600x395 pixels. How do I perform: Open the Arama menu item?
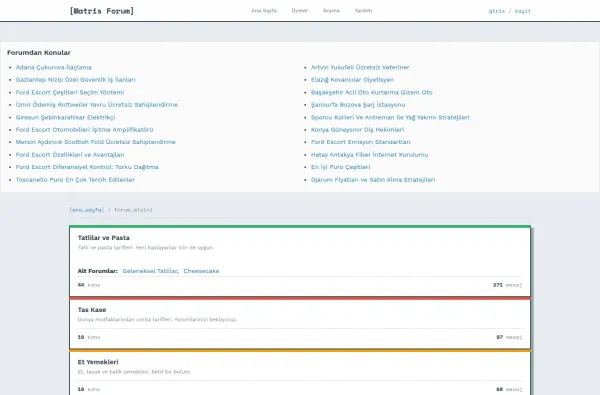[331, 11]
